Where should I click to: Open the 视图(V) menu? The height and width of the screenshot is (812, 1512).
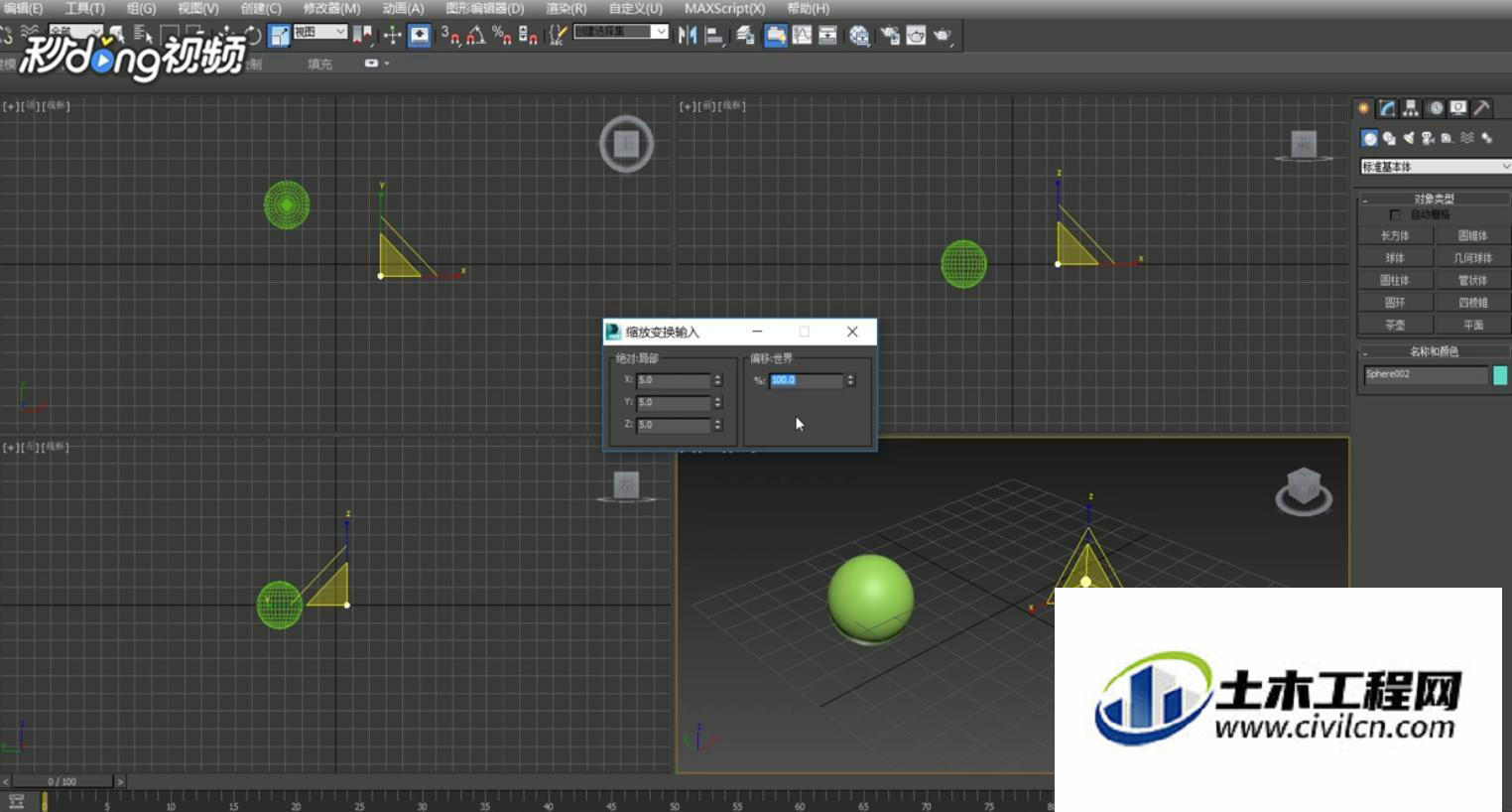tap(197, 8)
